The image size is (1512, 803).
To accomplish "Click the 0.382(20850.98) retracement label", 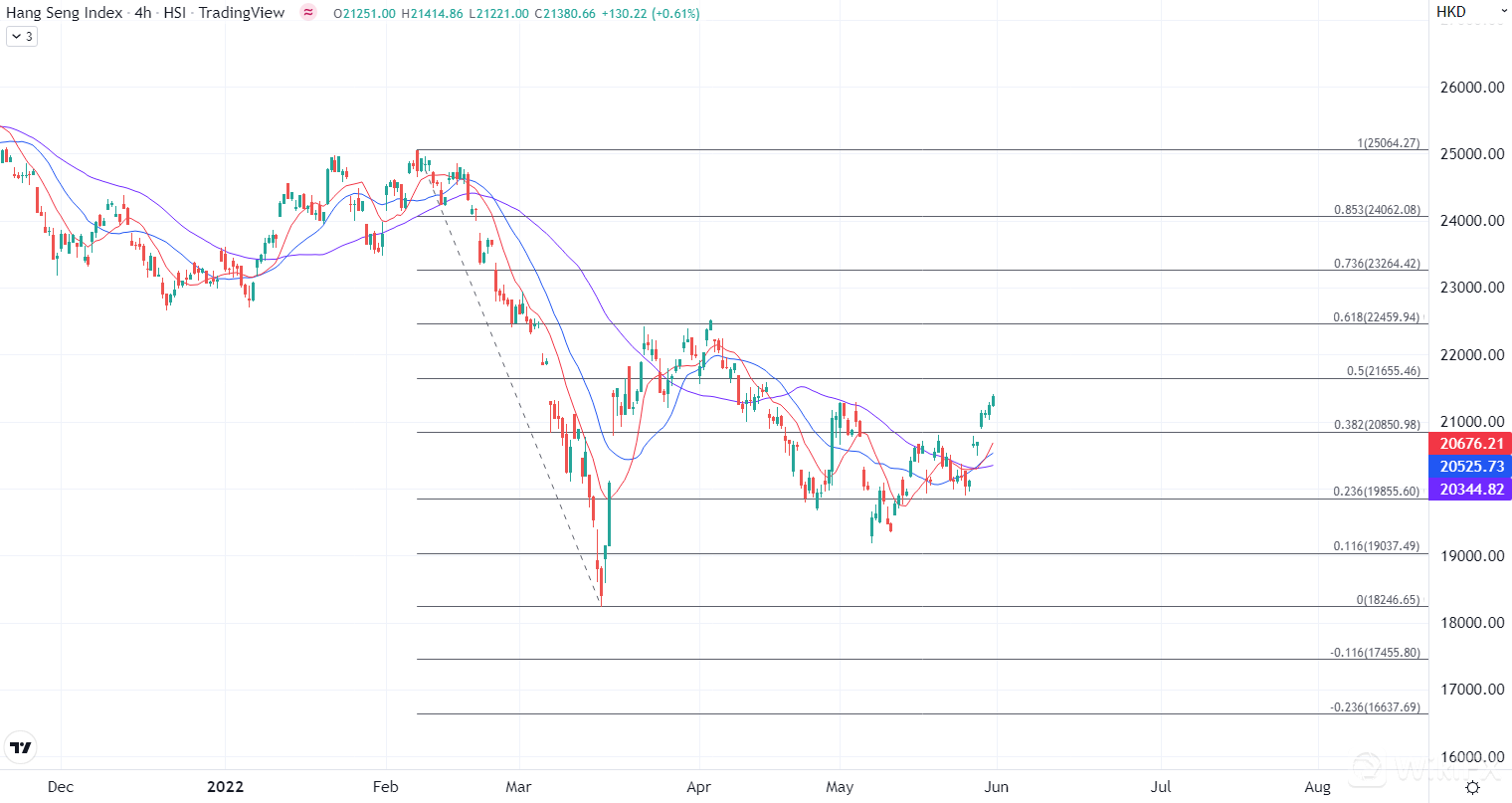I will click(x=1377, y=425).
